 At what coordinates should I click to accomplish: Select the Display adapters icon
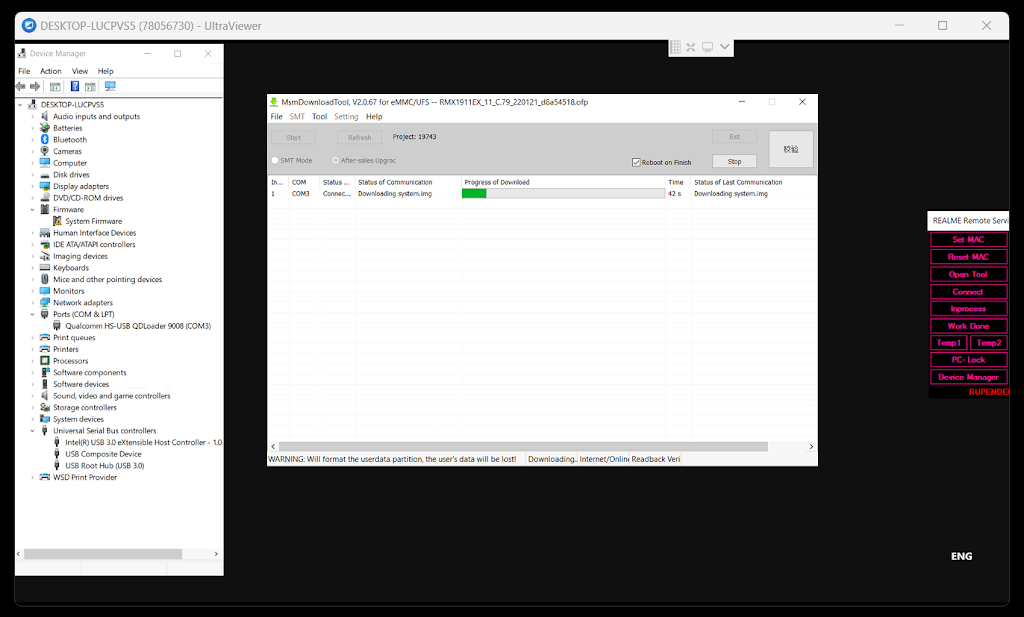coord(44,186)
